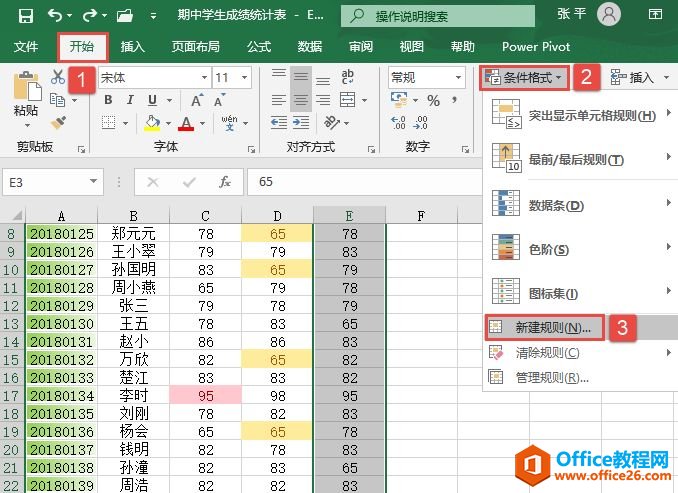Align text to bottom of cell
The image size is (678, 493).
(323, 80)
